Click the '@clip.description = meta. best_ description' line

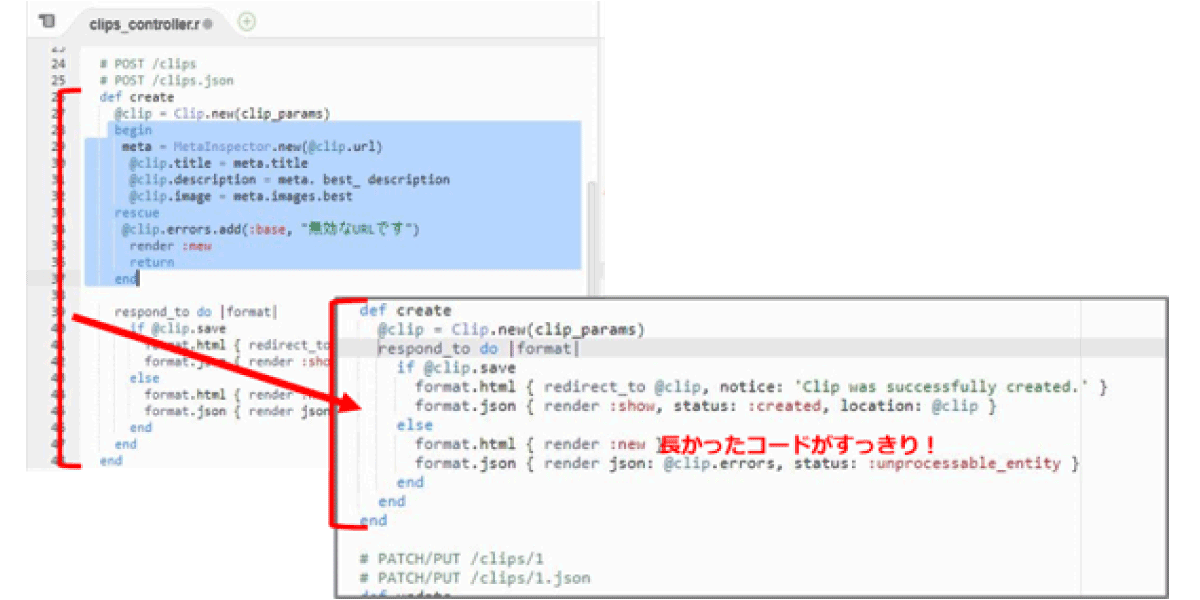coord(289,180)
